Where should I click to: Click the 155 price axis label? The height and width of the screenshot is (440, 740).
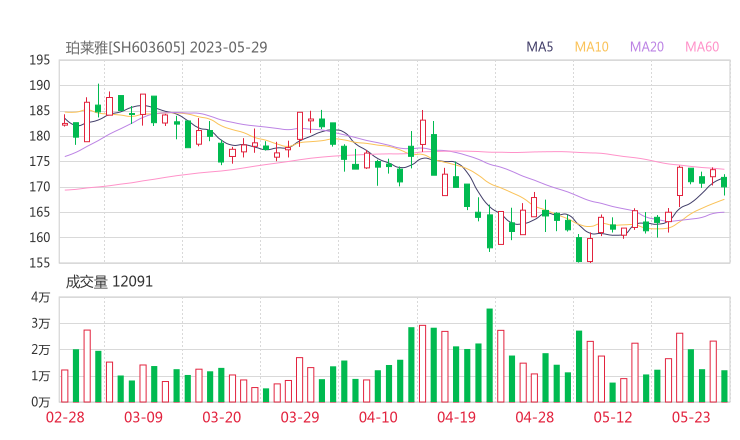click(x=40, y=263)
